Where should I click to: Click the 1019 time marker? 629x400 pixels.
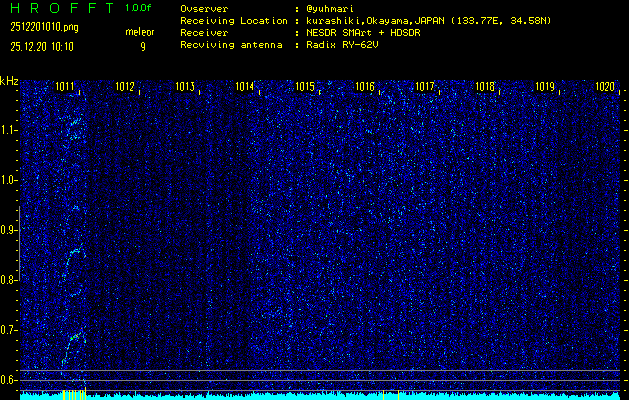coord(545,86)
